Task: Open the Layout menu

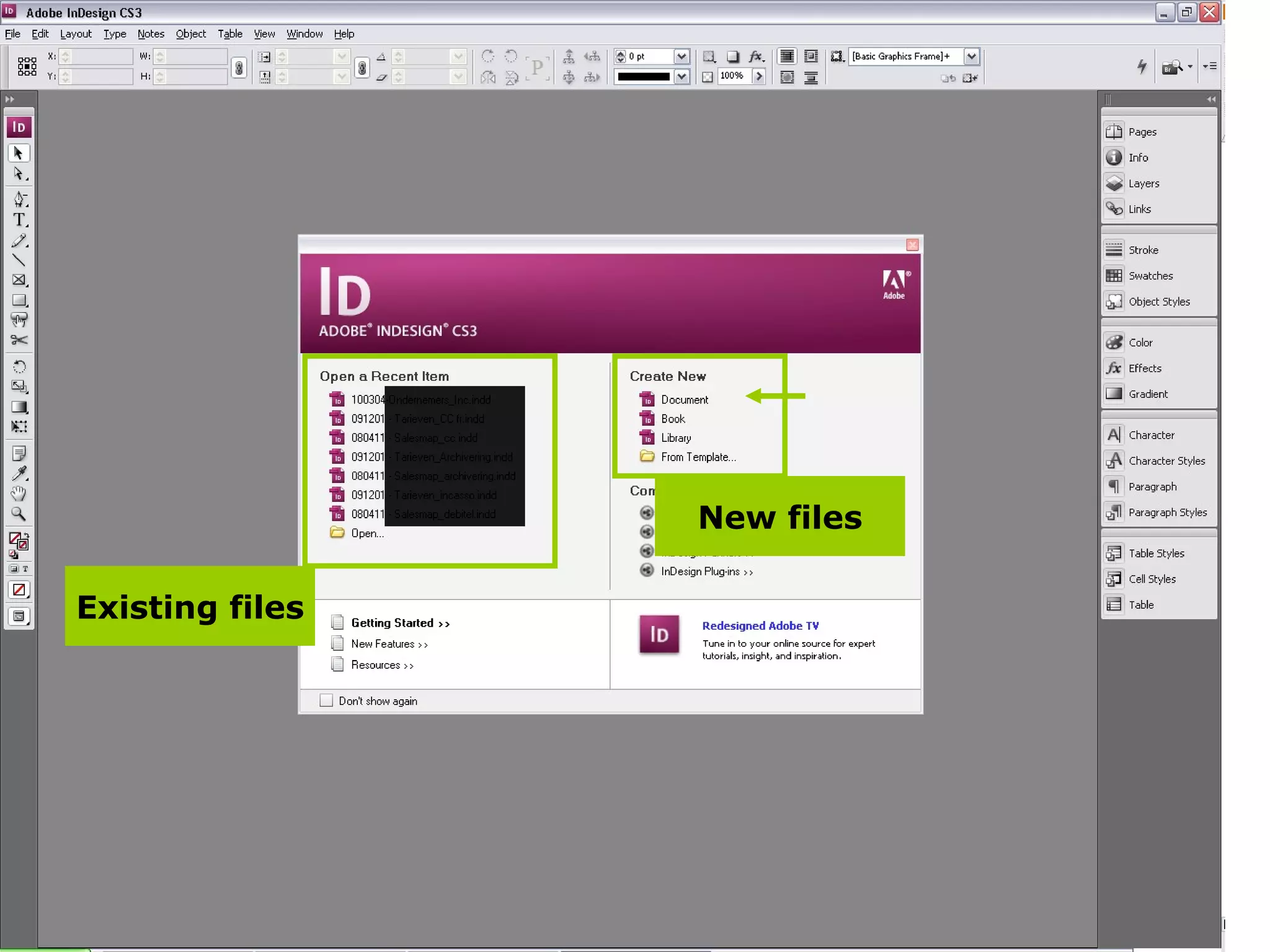Action: (76, 33)
